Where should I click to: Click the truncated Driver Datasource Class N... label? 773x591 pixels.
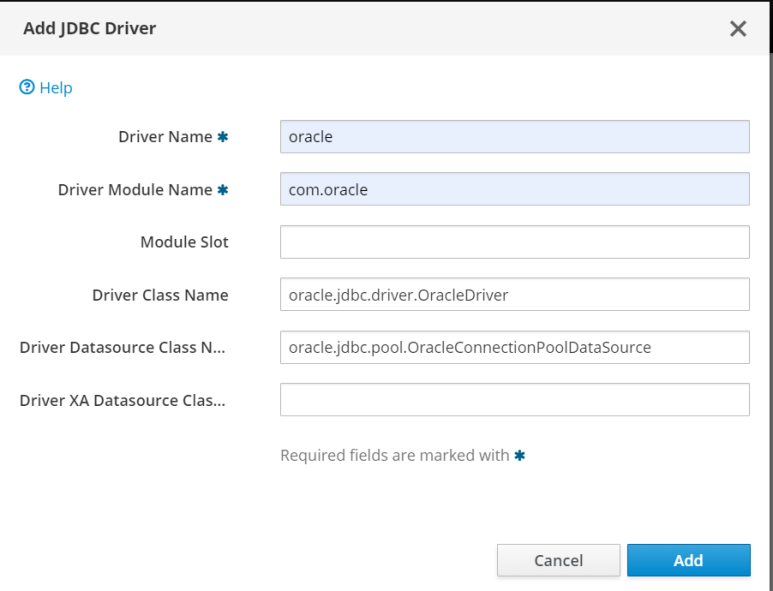[x=122, y=348]
